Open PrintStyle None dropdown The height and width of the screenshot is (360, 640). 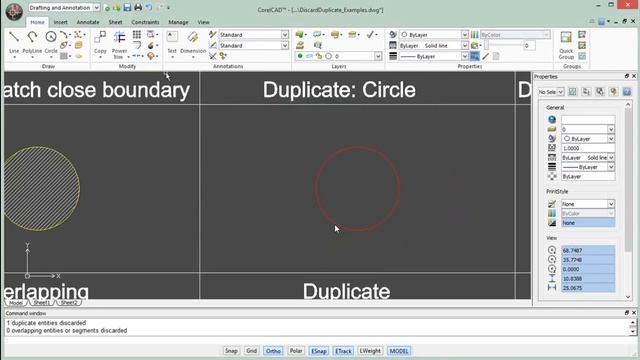coord(611,204)
